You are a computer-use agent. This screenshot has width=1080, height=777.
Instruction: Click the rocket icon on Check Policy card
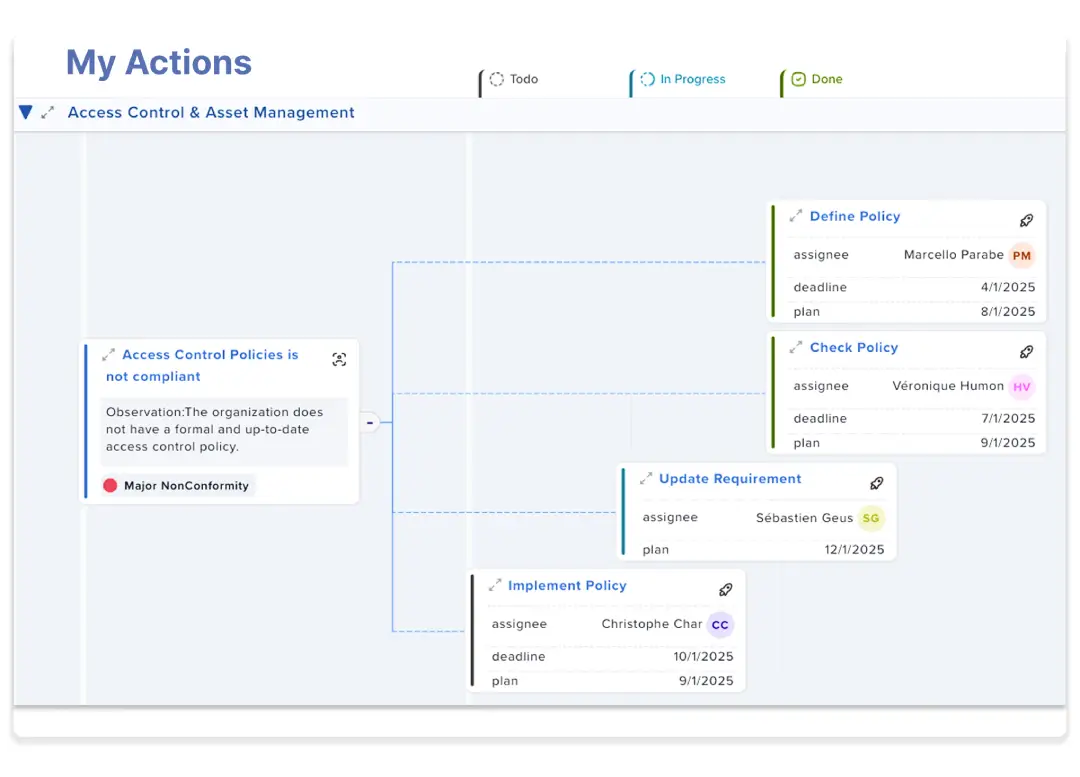coord(1026,352)
